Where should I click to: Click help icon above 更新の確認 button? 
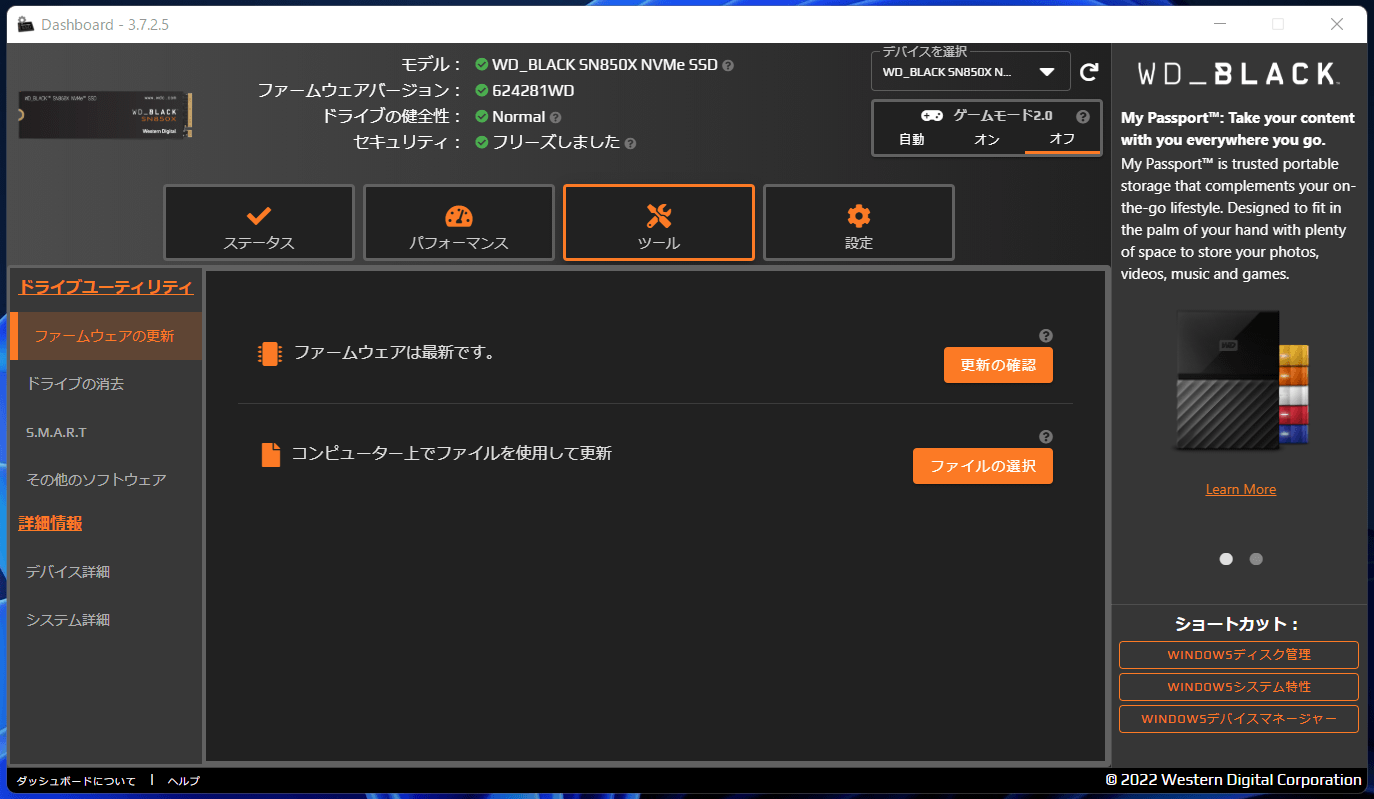point(1046,336)
